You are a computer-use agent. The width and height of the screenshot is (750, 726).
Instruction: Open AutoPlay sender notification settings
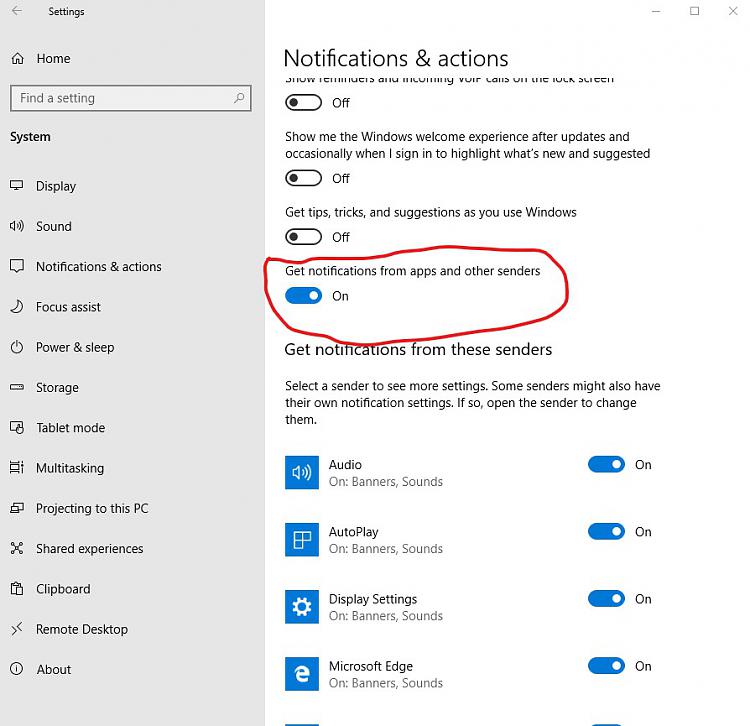[386, 539]
